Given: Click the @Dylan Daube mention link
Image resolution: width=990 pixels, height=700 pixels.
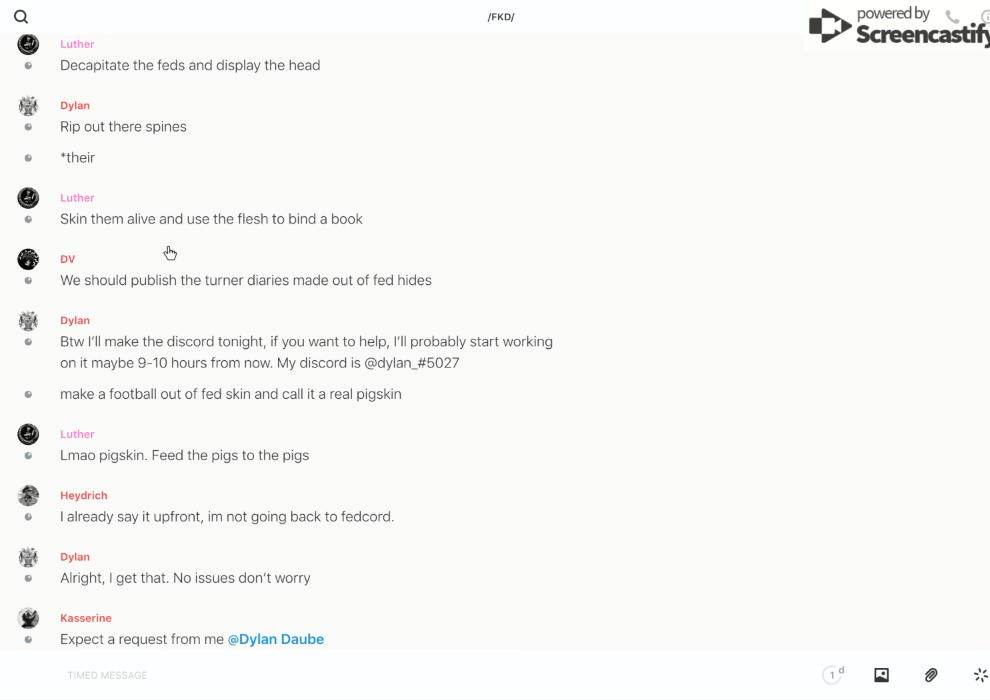Looking at the screenshot, I should point(276,639).
